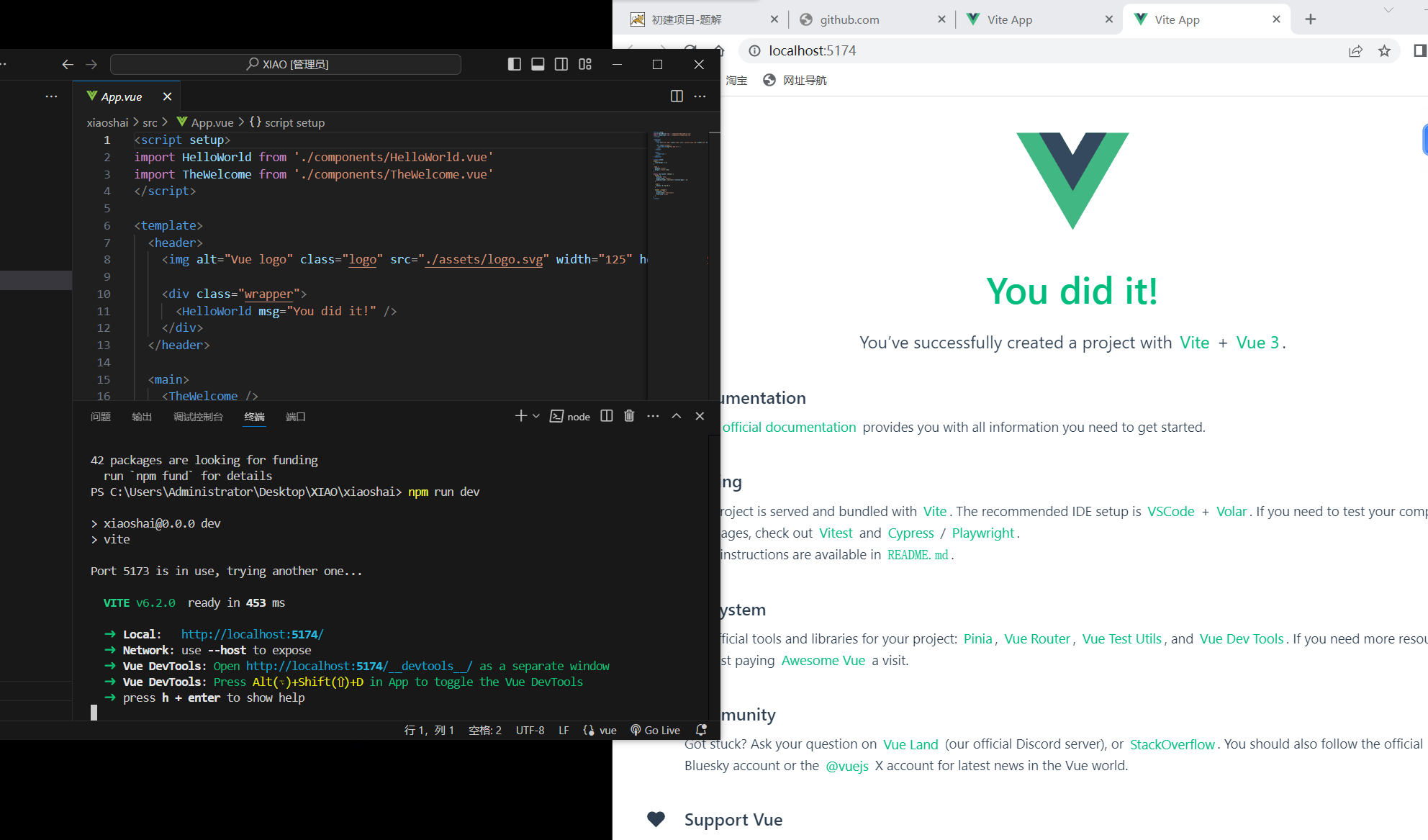
Task: Open sidebar more actions ellipsis
Action: pyautogui.click(x=51, y=96)
